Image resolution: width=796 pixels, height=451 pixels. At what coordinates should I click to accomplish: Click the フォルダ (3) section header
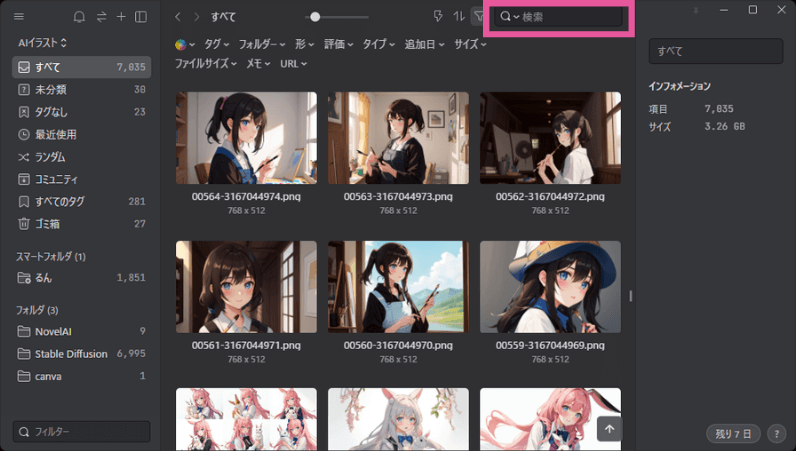[37, 310]
